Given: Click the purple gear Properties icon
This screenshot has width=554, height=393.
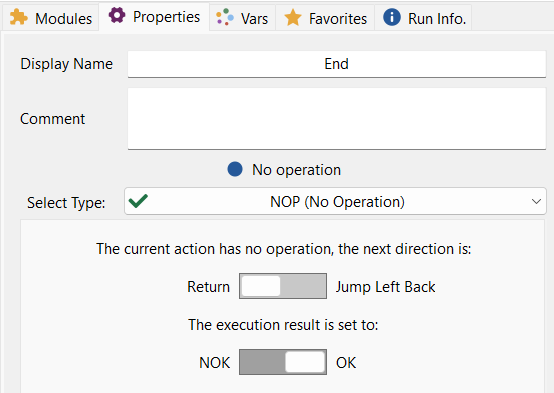Looking at the screenshot, I should tap(117, 16).
